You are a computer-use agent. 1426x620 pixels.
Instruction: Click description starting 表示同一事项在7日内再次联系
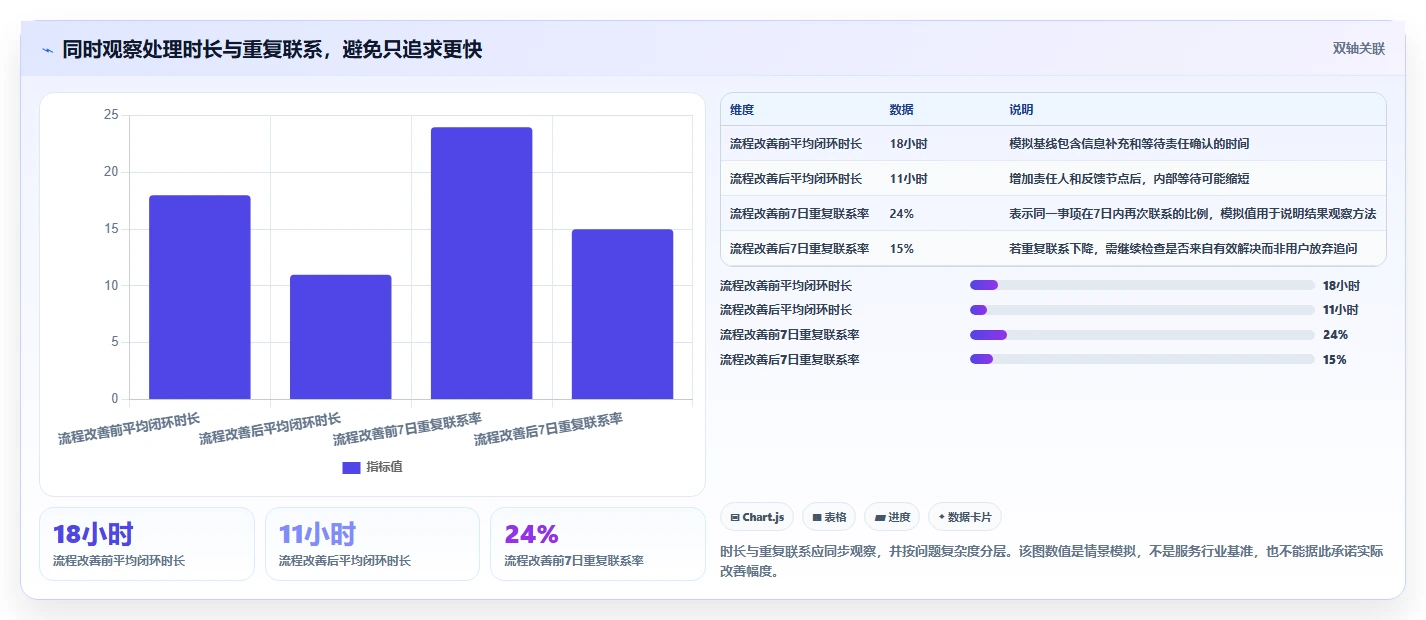1192,214
